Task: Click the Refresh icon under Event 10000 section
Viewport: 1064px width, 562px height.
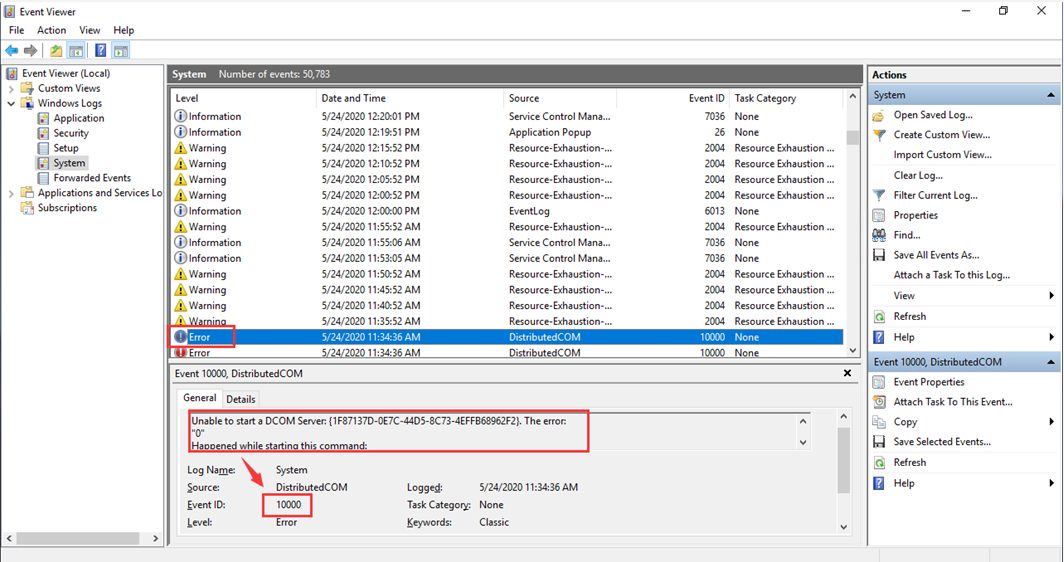Action: (879, 463)
